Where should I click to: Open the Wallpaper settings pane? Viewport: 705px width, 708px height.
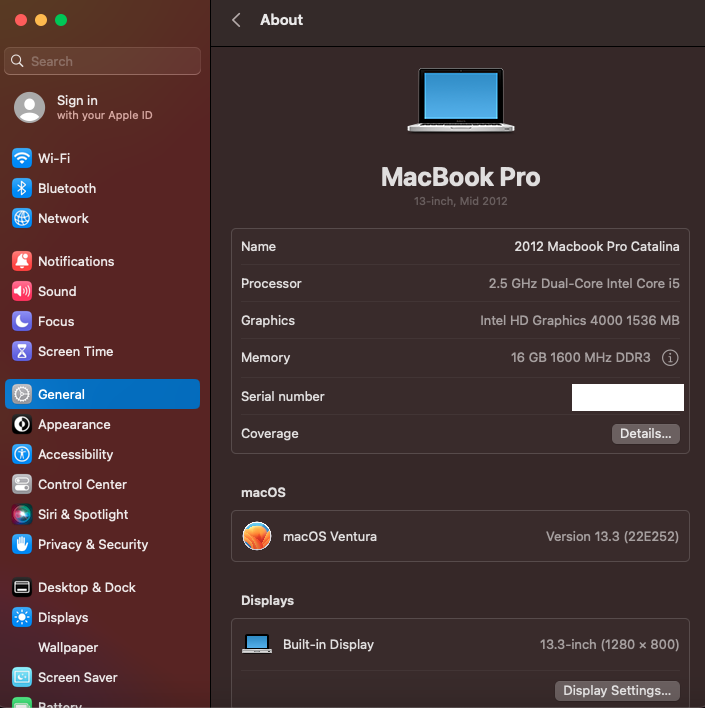[x=68, y=647]
